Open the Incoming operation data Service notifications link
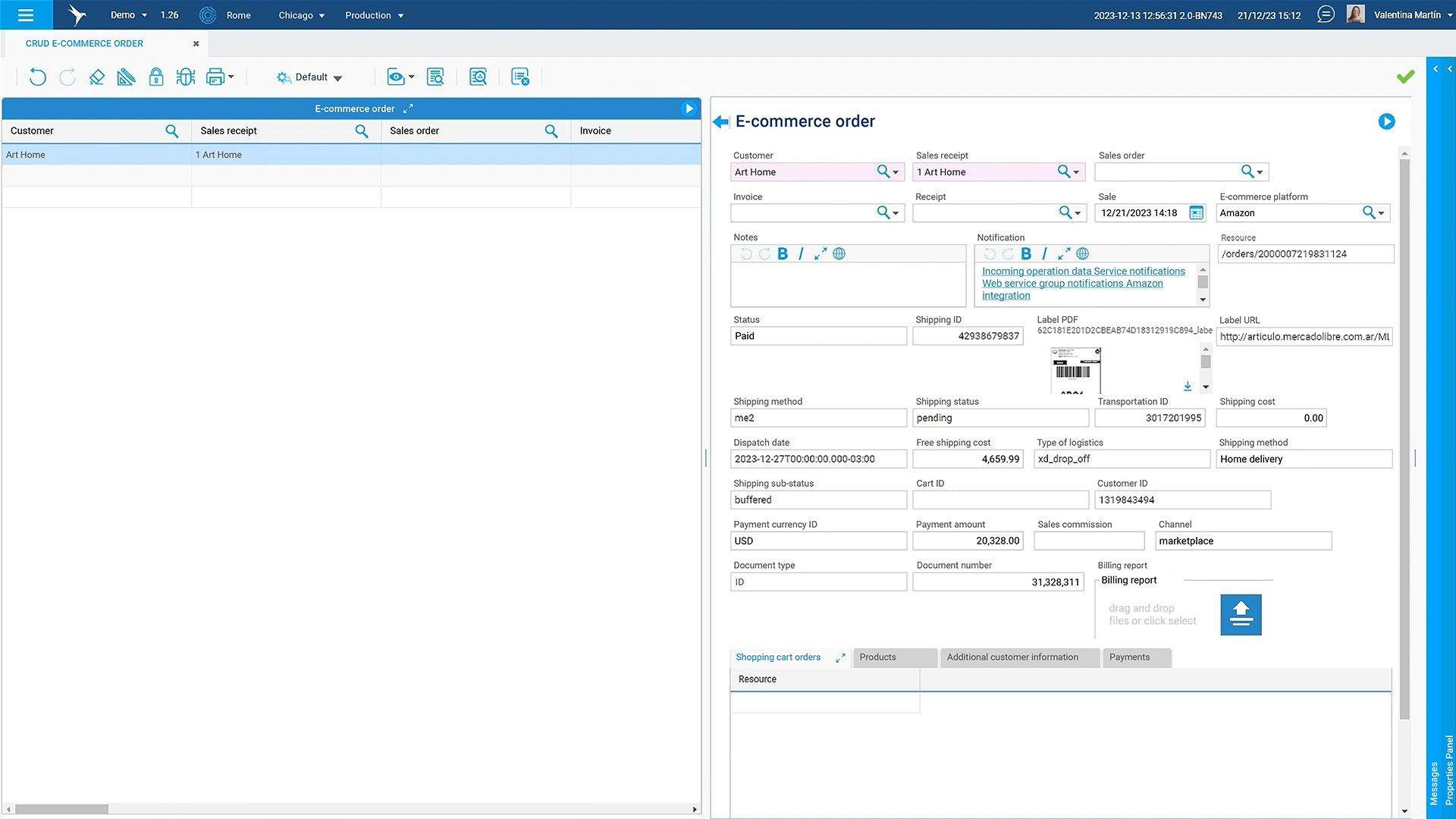 pos(1083,271)
